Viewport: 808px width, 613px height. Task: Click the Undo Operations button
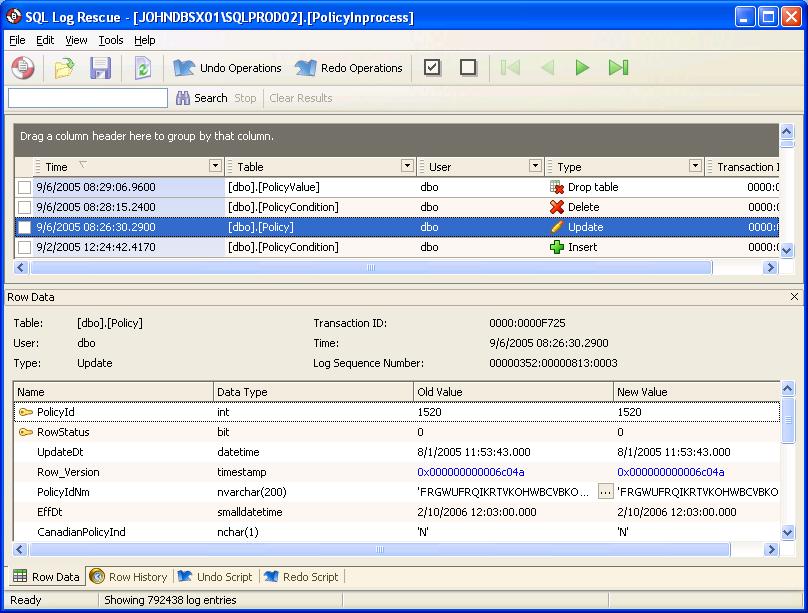click(228, 68)
